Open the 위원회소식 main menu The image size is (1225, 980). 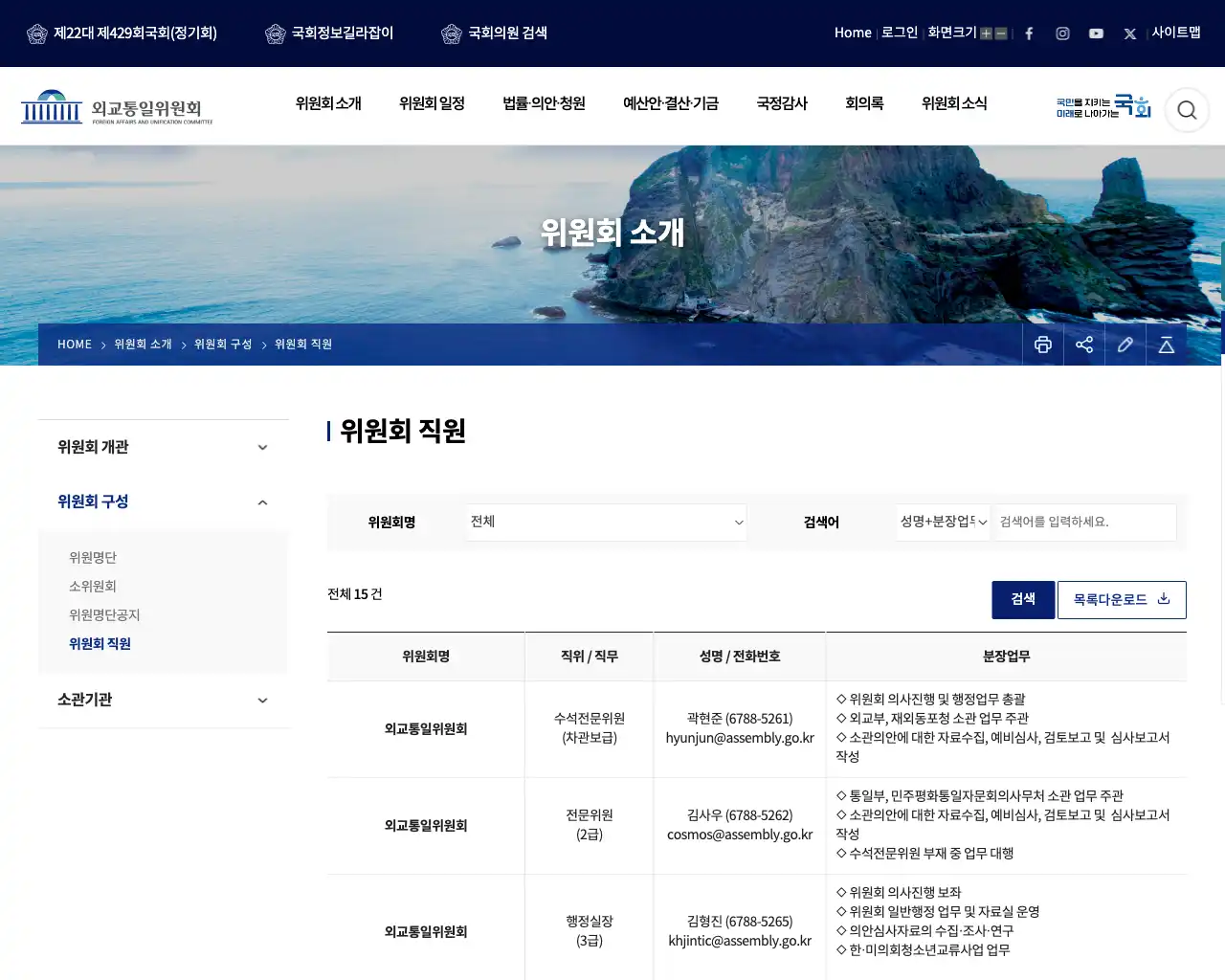(x=954, y=103)
